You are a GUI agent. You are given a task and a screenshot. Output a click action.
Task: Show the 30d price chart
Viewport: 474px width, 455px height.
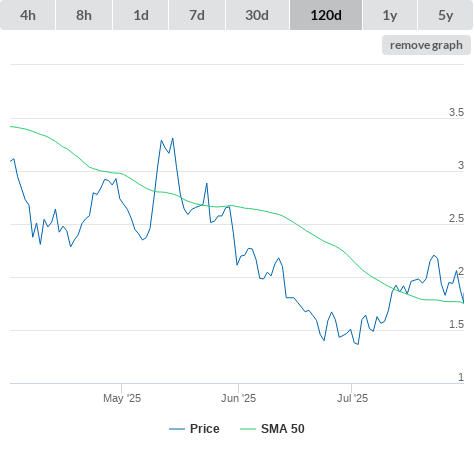(257, 15)
